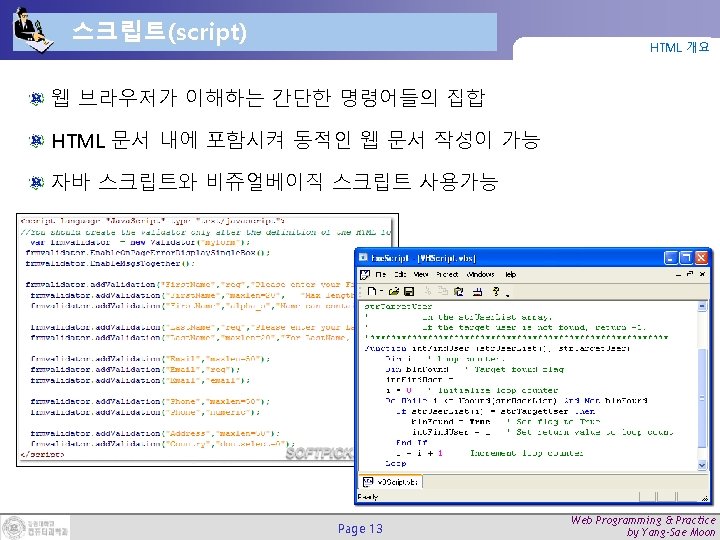Click the bullet icon before '자바 스크립트와'
The width and height of the screenshot is (720, 540).
36,183
